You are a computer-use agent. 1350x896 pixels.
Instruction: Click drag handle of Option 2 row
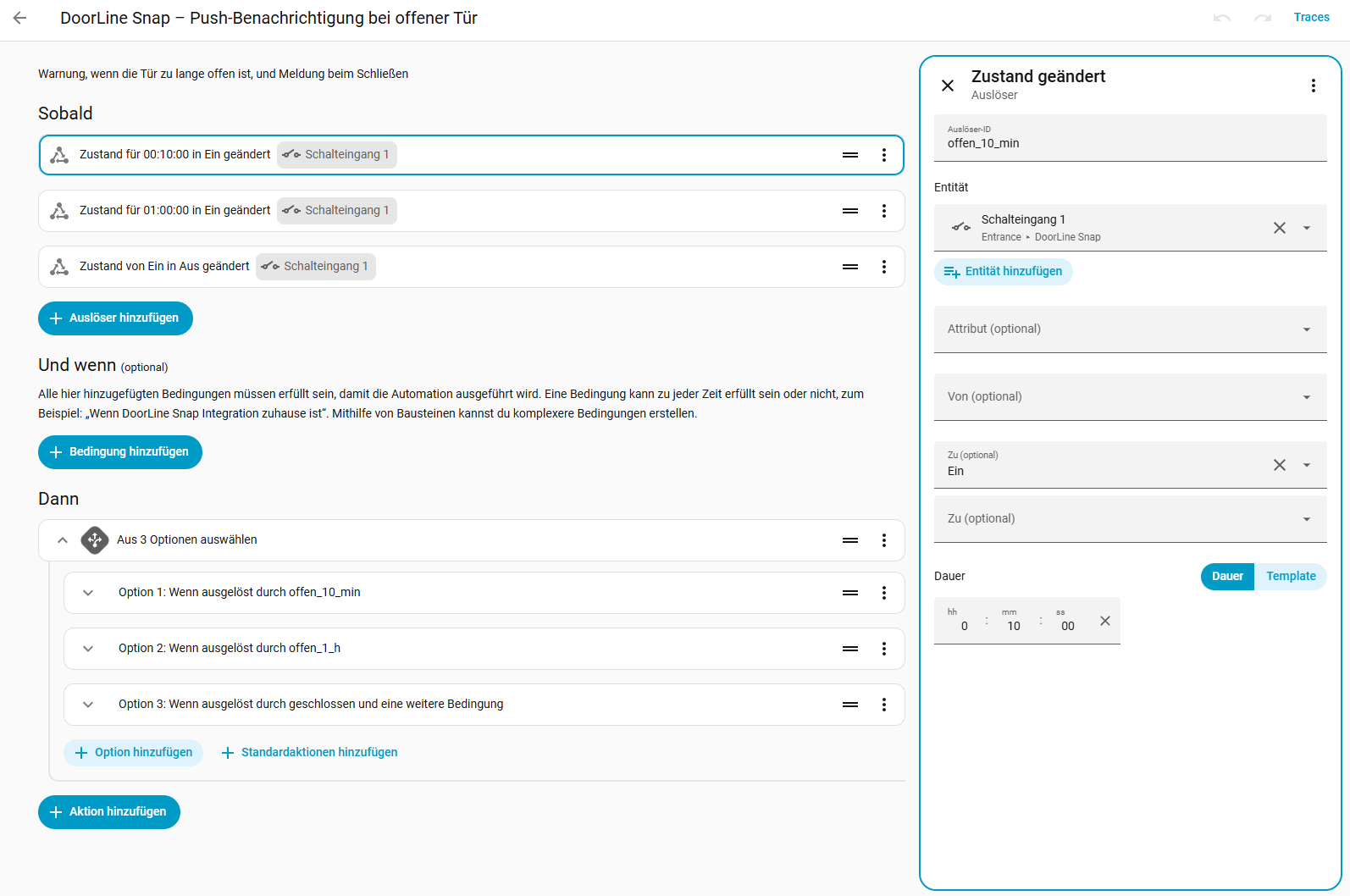click(850, 649)
